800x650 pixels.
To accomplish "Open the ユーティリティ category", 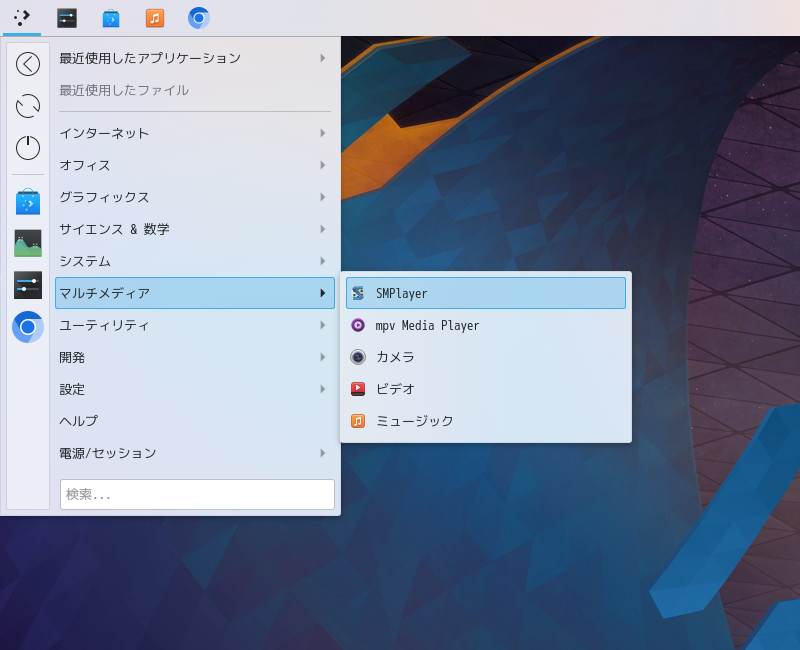I will (195, 325).
